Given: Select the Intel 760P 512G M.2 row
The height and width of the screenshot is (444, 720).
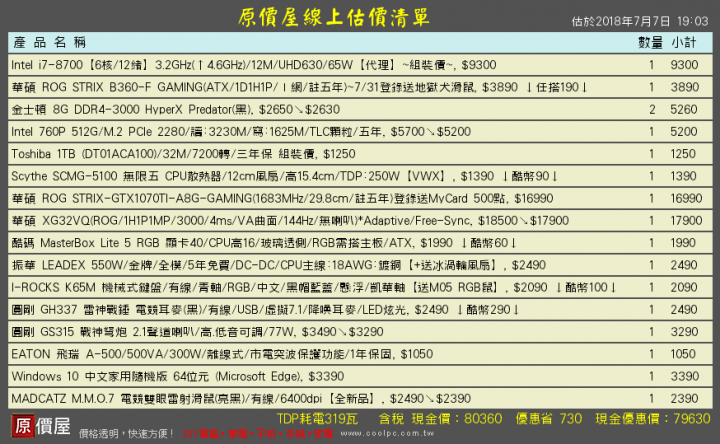Looking at the screenshot, I should [x=360, y=132].
